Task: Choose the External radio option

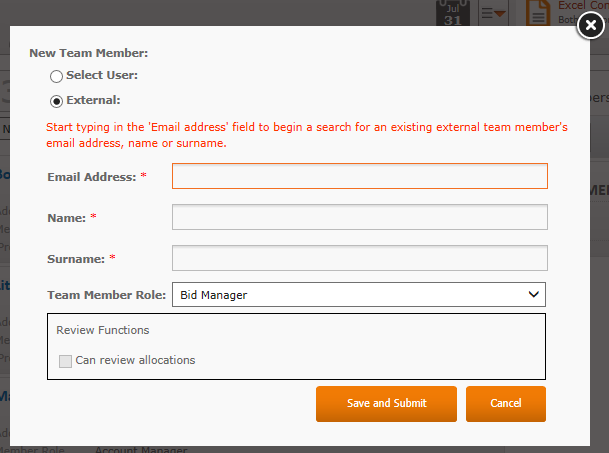Action: pos(56,101)
